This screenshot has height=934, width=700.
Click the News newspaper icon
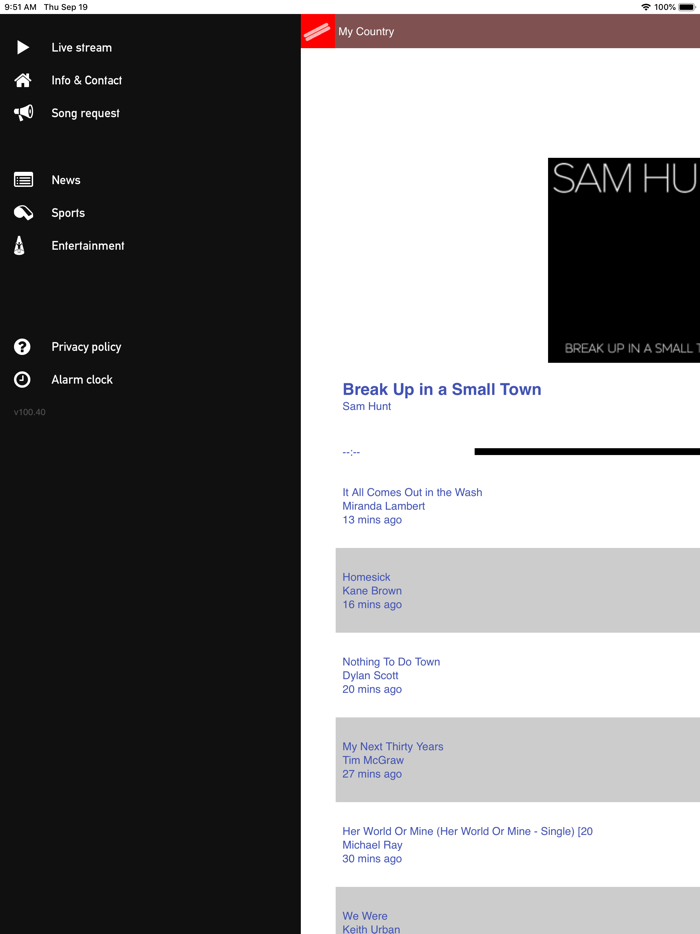coord(23,180)
